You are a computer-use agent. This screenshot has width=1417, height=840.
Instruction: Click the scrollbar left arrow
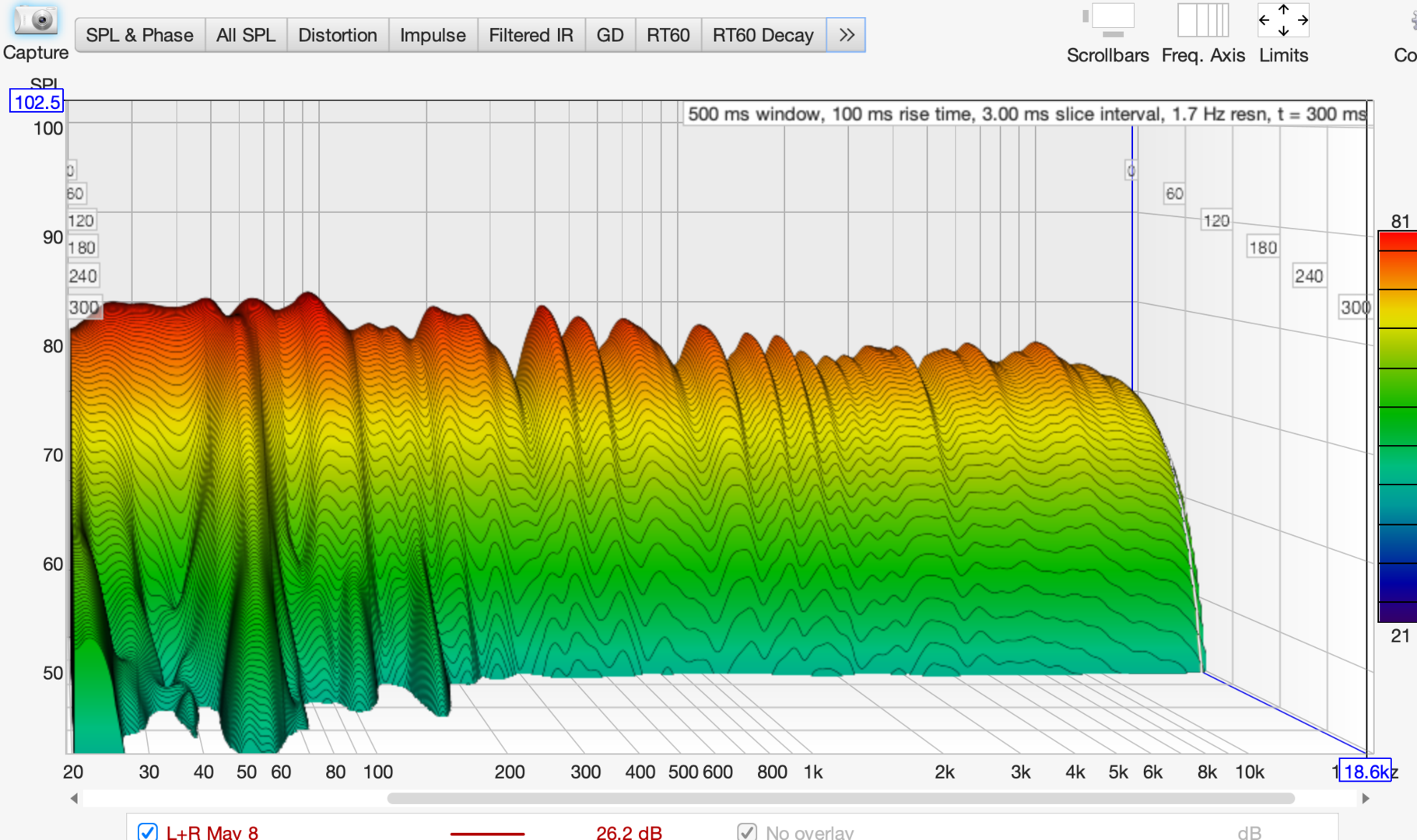pyautogui.click(x=74, y=798)
